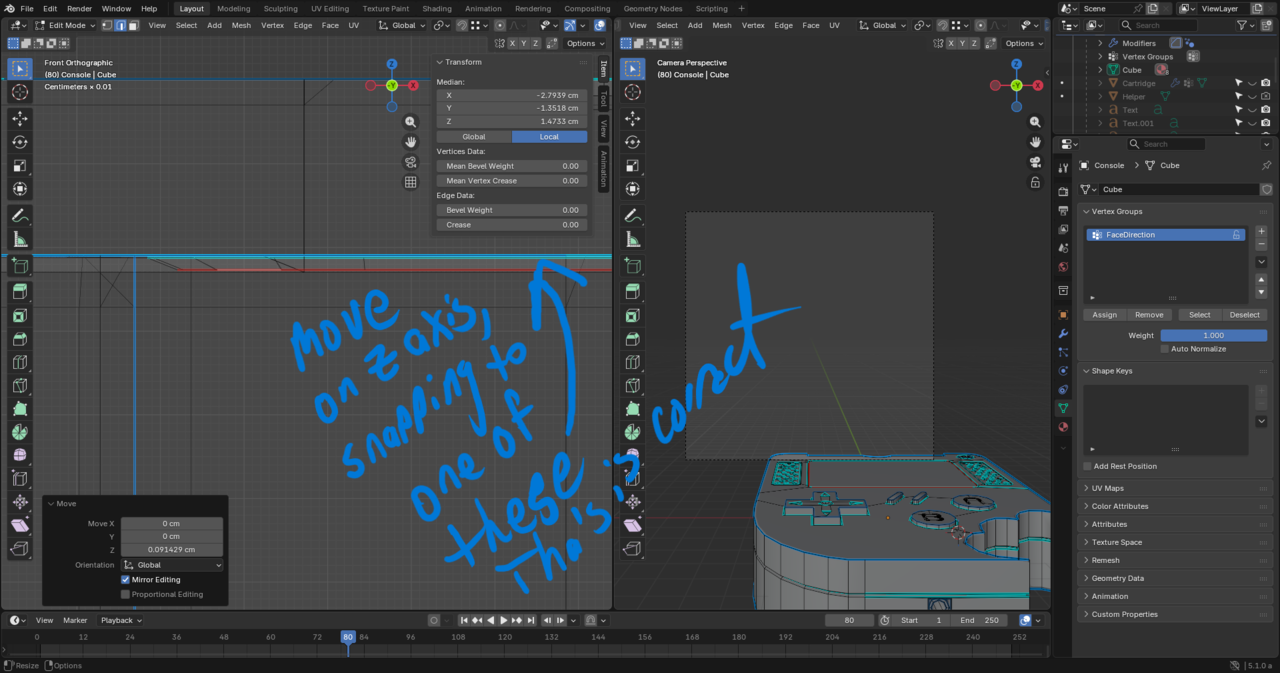Choose the Annotate pencil tool in left viewport
Viewport: 1280px width, 673px height.
pyautogui.click(x=20, y=216)
